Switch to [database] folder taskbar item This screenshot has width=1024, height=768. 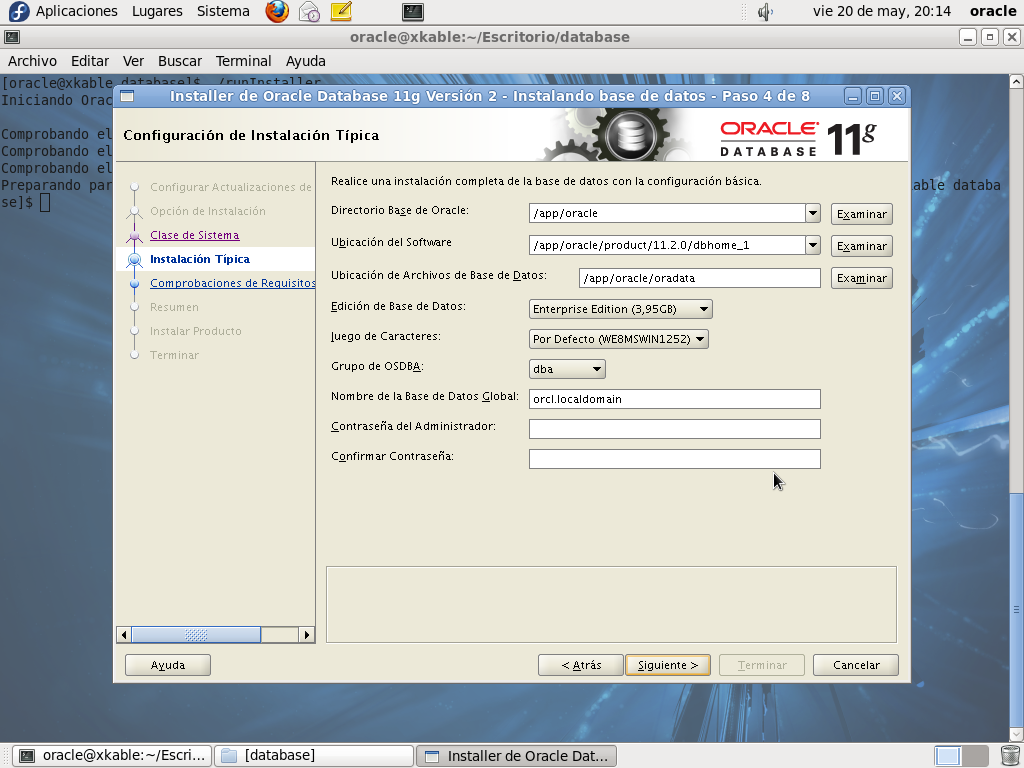pyautogui.click(x=313, y=756)
